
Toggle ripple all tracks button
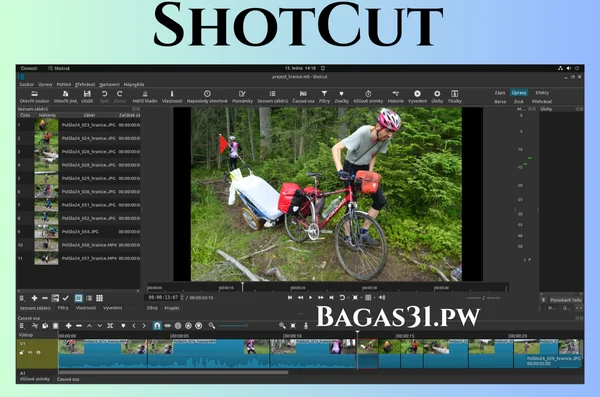coord(188,326)
